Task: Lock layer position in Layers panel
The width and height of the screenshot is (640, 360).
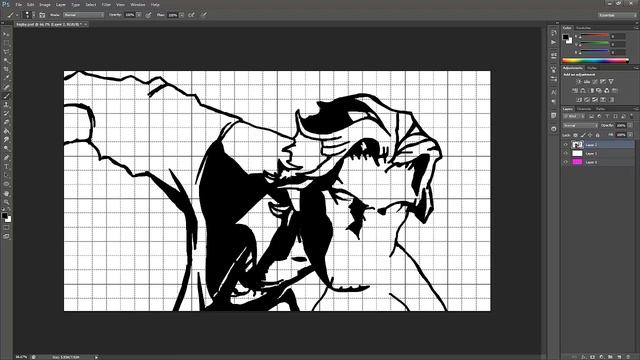Action: tap(590, 135)
